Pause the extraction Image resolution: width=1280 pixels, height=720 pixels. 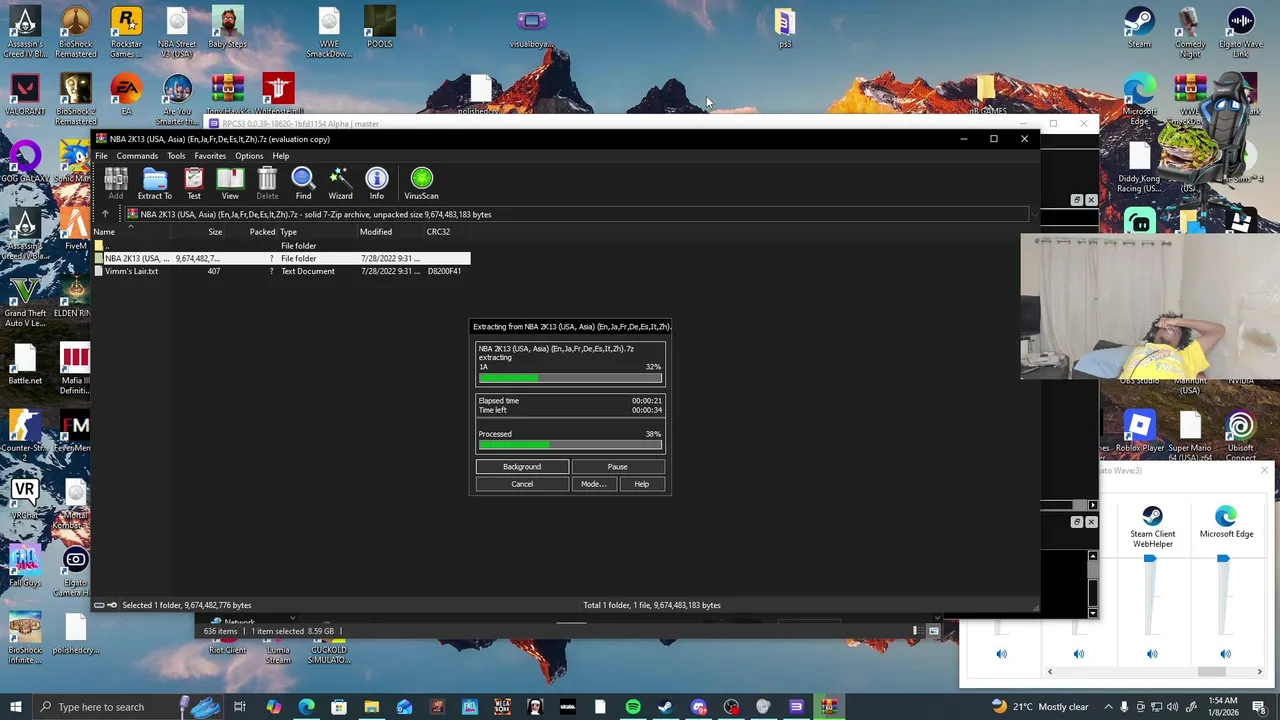(x=617, y=467)
